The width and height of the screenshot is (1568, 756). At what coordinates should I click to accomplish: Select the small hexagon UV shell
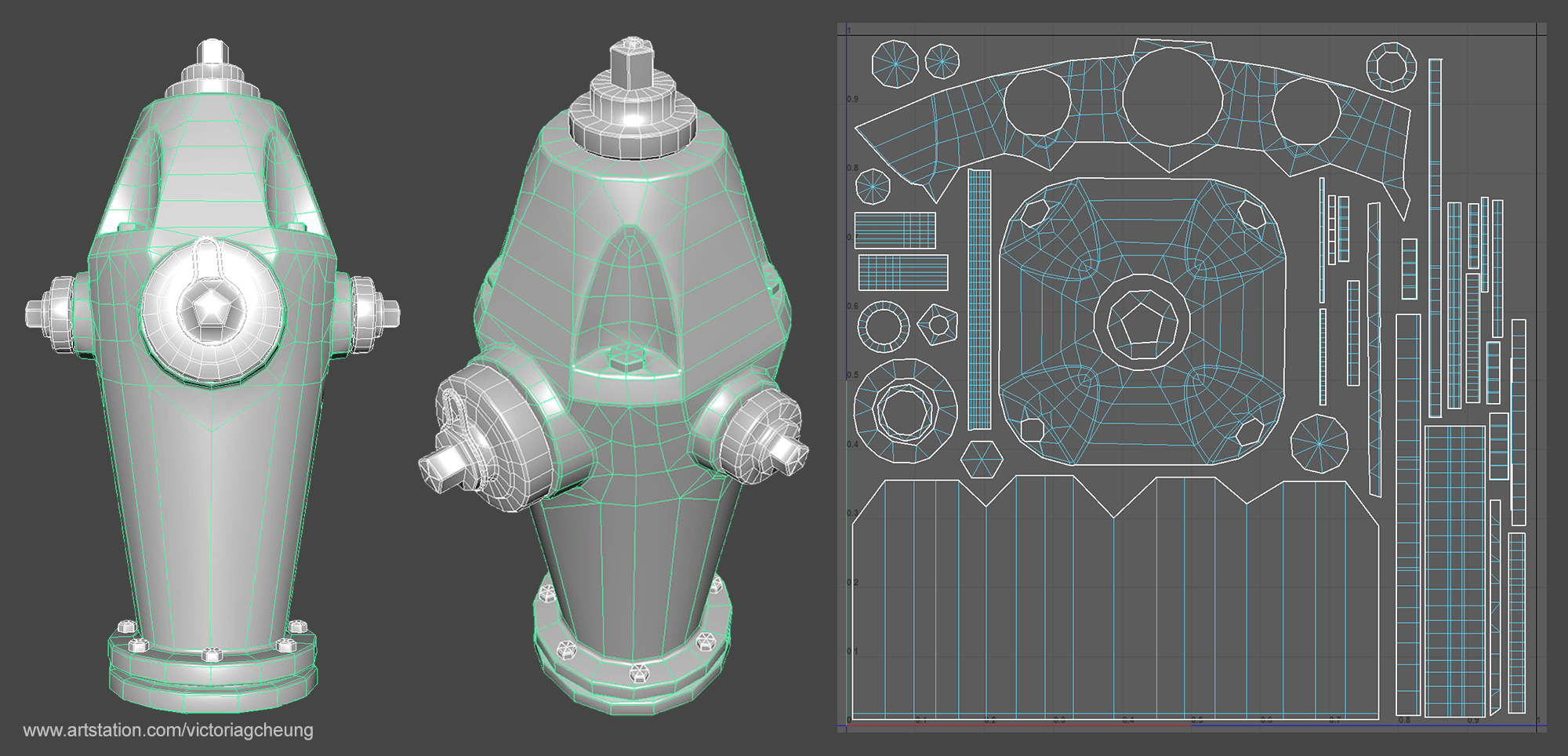pyautogui.click(x=982, y=460)
